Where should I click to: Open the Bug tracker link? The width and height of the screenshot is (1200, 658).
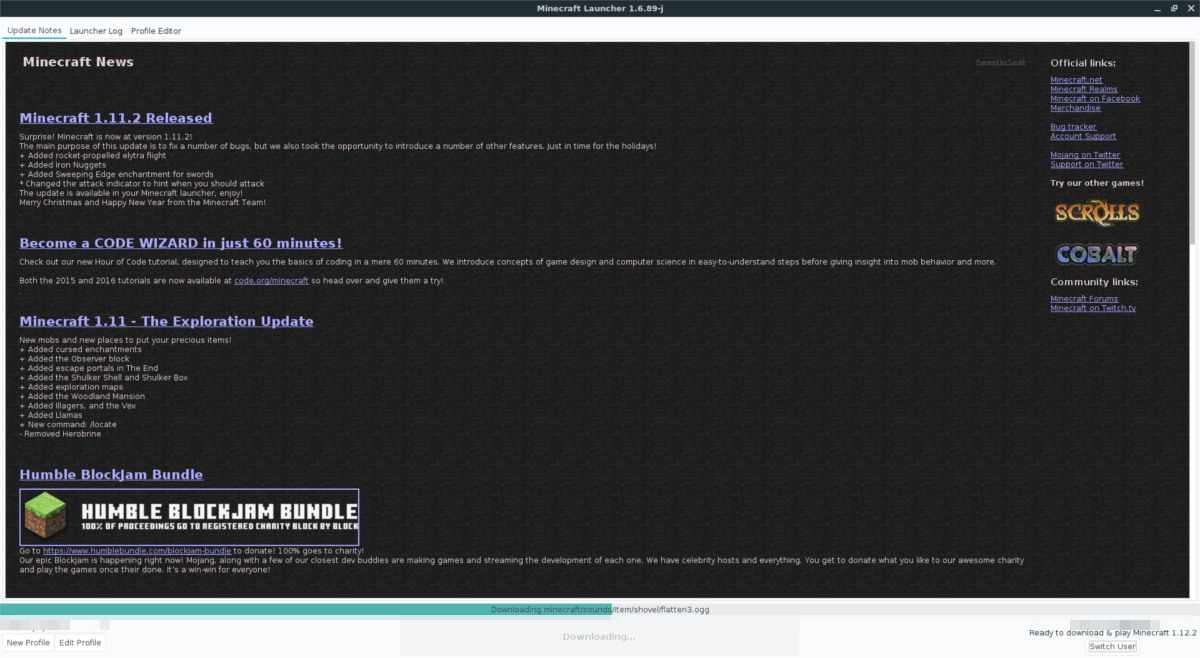1074,126
